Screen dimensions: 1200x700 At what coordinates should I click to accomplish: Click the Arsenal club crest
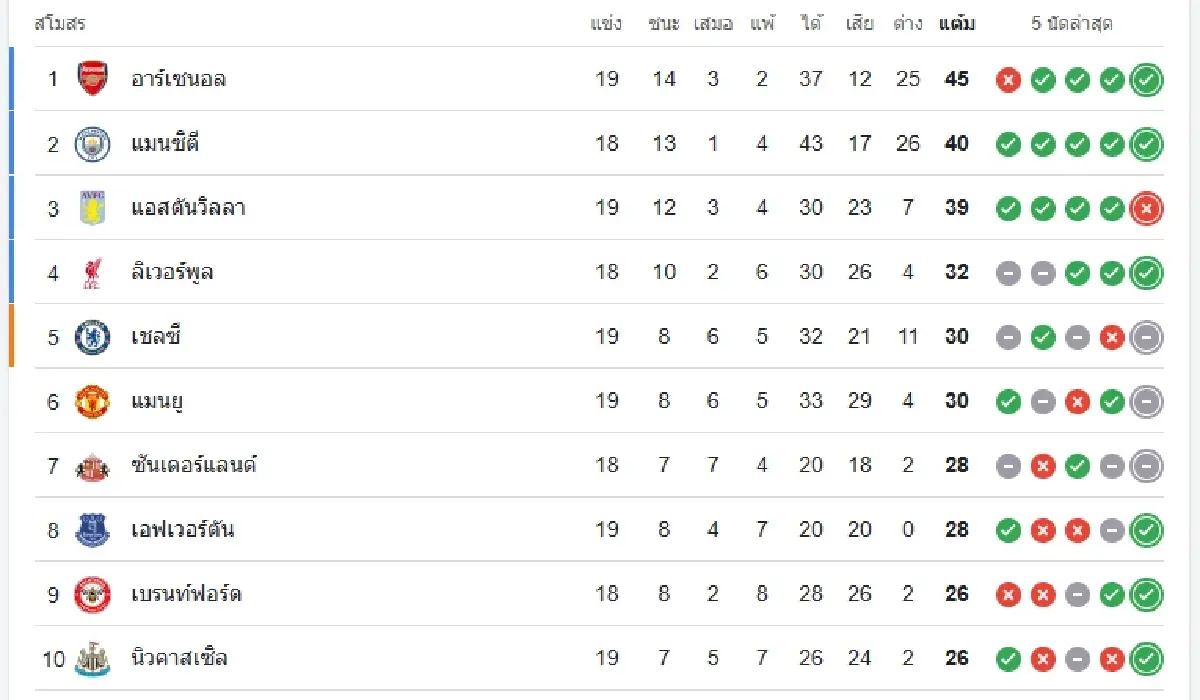[x=93, y=79]
